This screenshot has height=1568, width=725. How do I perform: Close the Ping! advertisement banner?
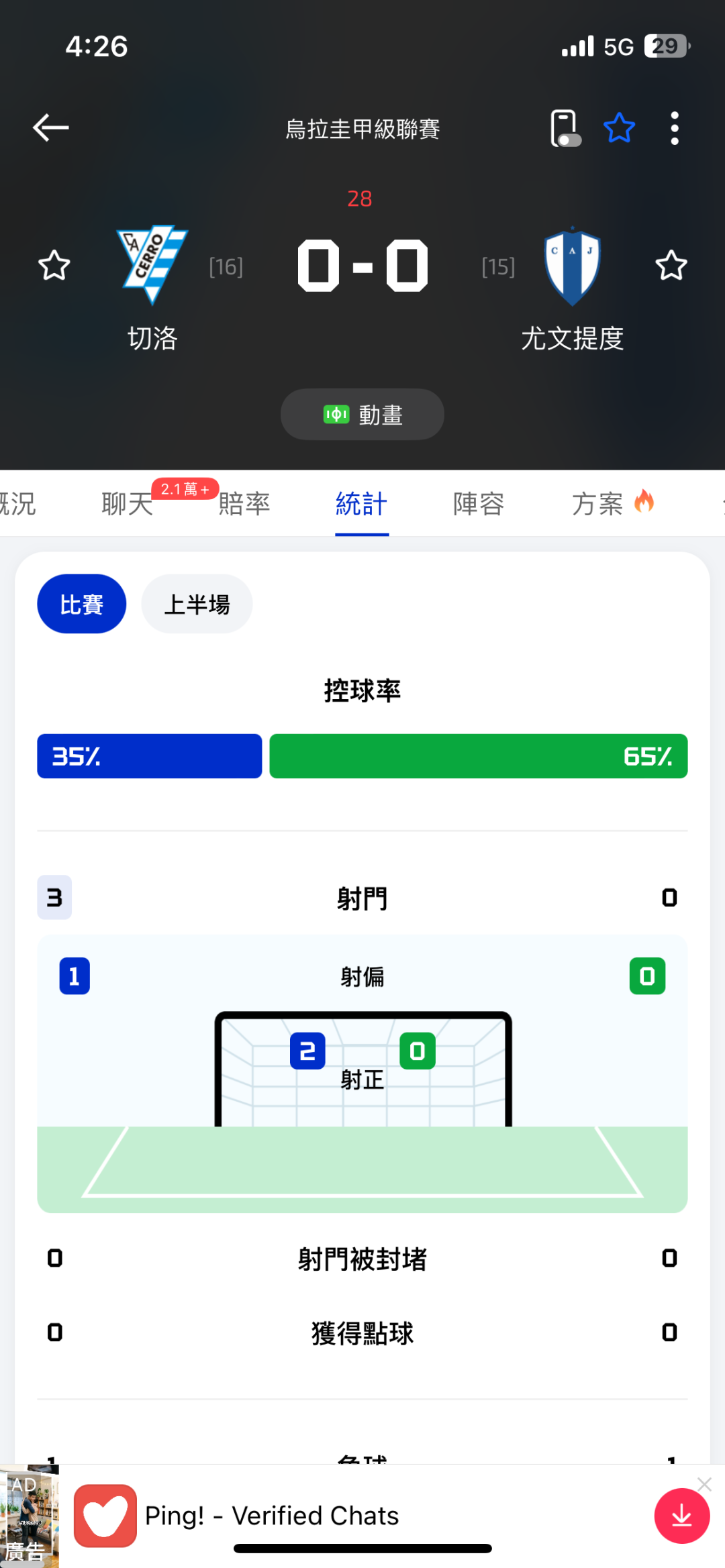(x=704, y=1484)
